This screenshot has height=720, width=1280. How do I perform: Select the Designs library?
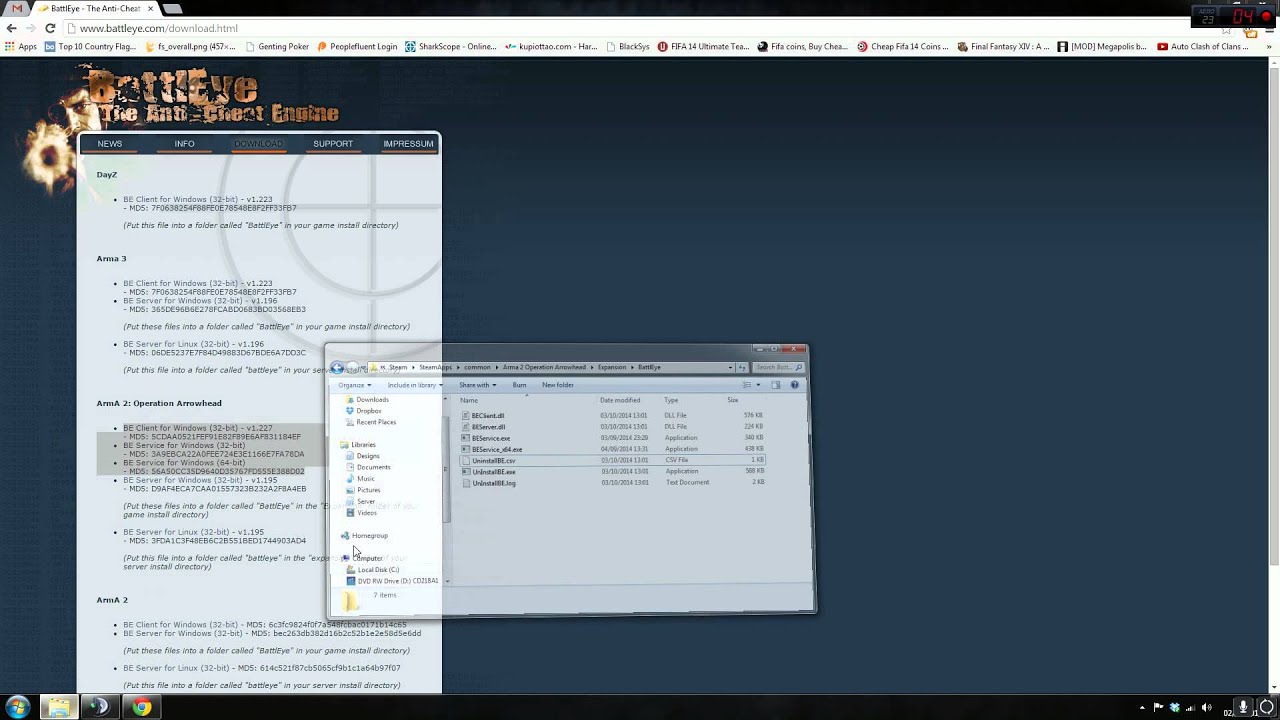point(363,456)
